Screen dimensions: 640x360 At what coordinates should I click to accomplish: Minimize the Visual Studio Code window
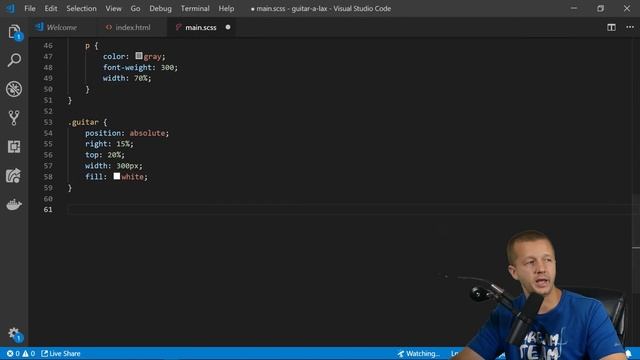tap(573, 8)
